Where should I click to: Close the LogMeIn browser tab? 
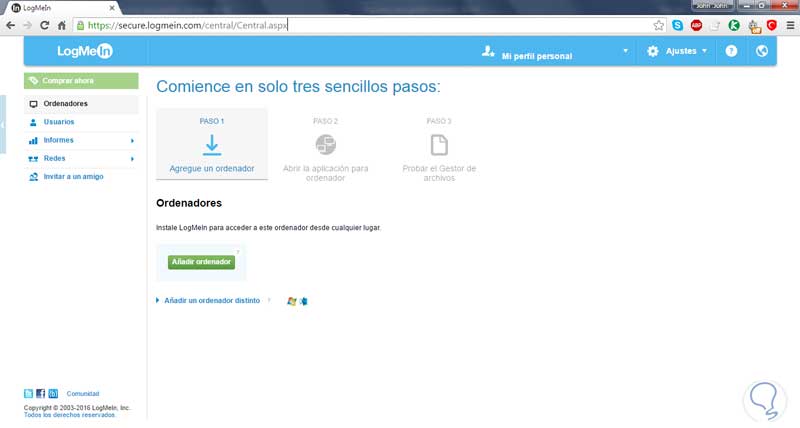coord(112,8)
